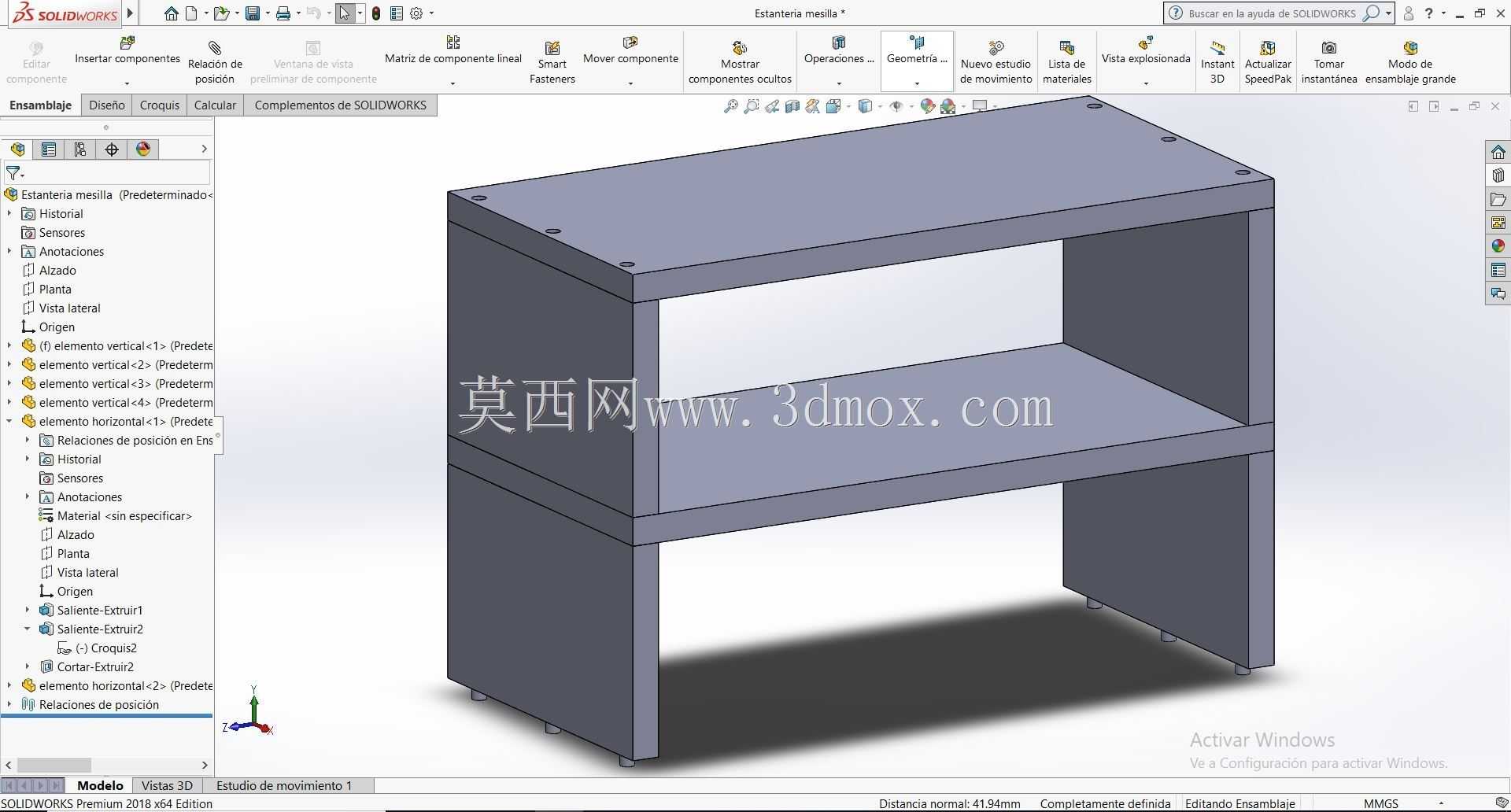Open dropdown under Insertar componentes
The height and width of the screenshot is (812, 1511).
tap(127, 83)
